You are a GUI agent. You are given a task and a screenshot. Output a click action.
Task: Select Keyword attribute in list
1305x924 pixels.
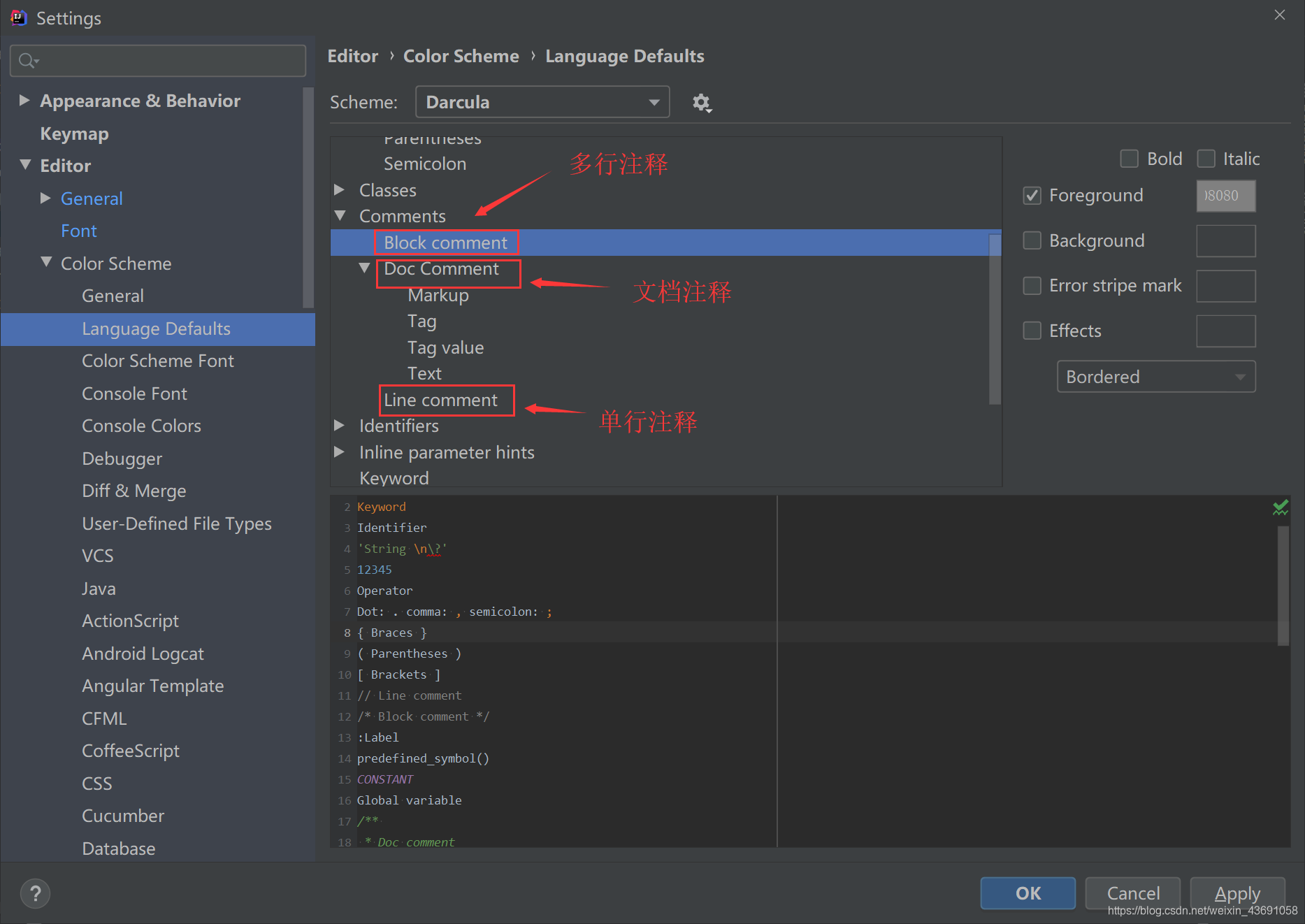point(394,478)
